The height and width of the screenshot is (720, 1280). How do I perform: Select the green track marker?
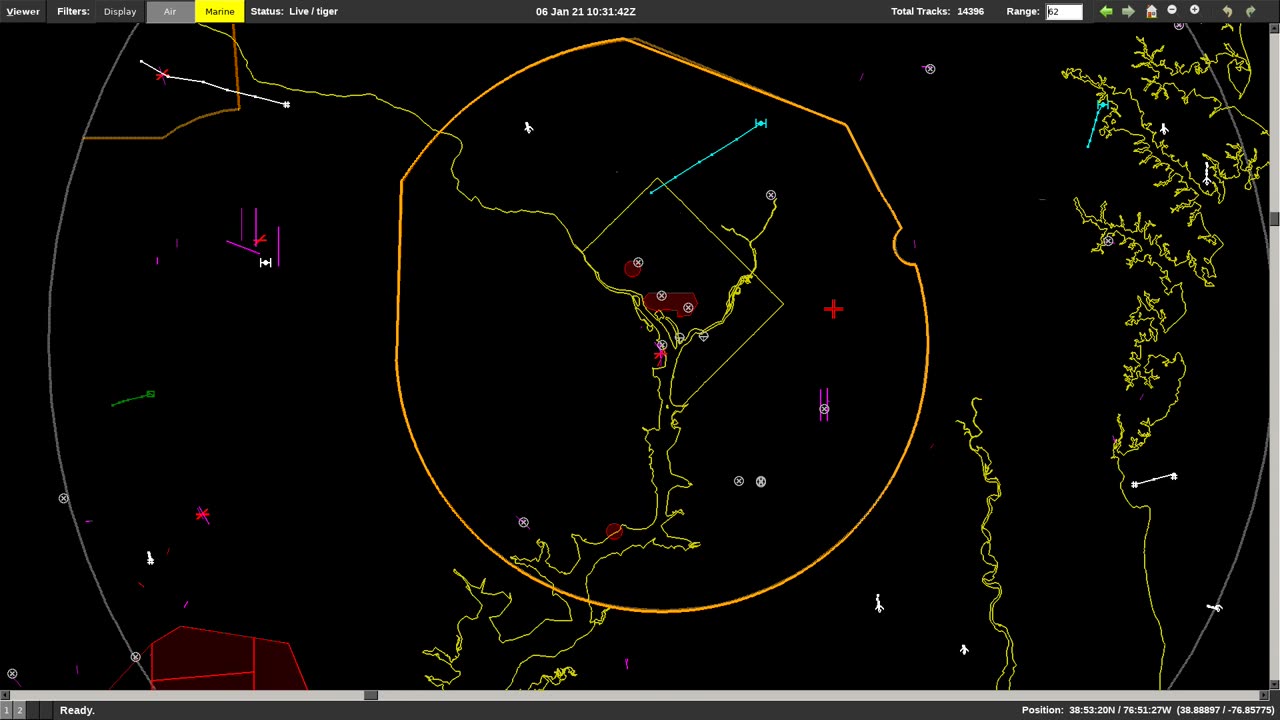click(150, 394)
